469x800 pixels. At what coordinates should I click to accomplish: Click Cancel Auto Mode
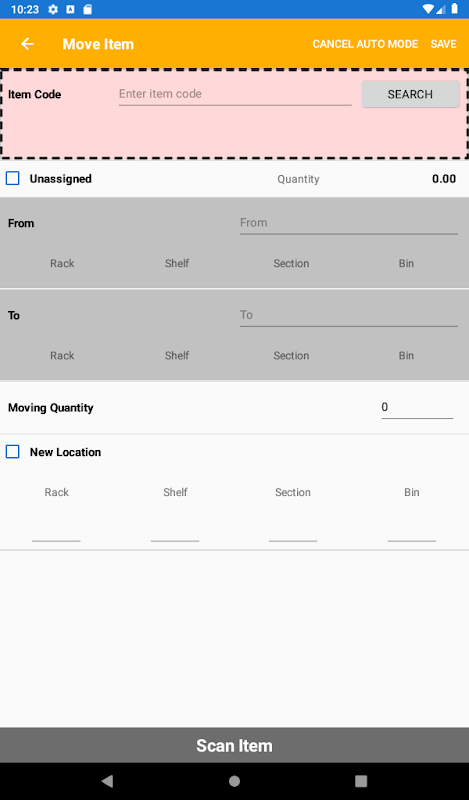tap(365, 44)
